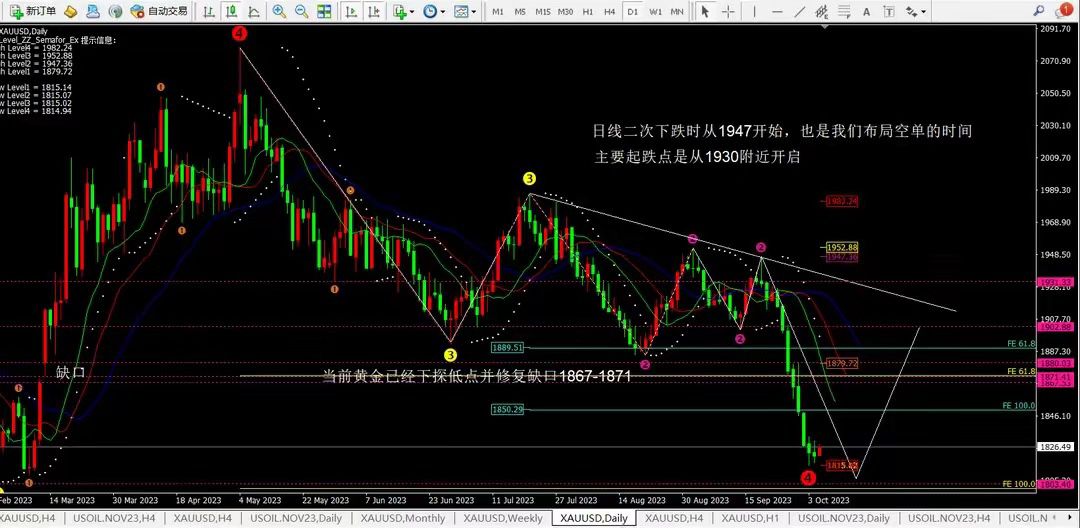Zoom in on the chart
Screen dimensions: 1080x528
click(279, 12)
